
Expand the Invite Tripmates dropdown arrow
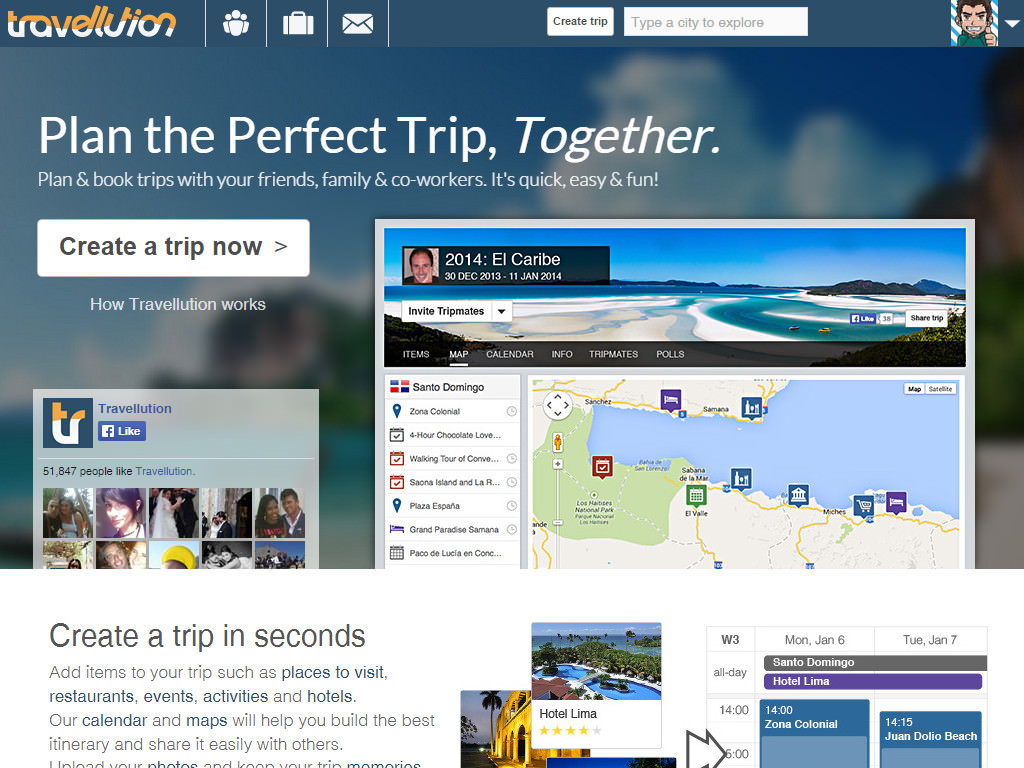pyautogui.click(x=502, y=312)
